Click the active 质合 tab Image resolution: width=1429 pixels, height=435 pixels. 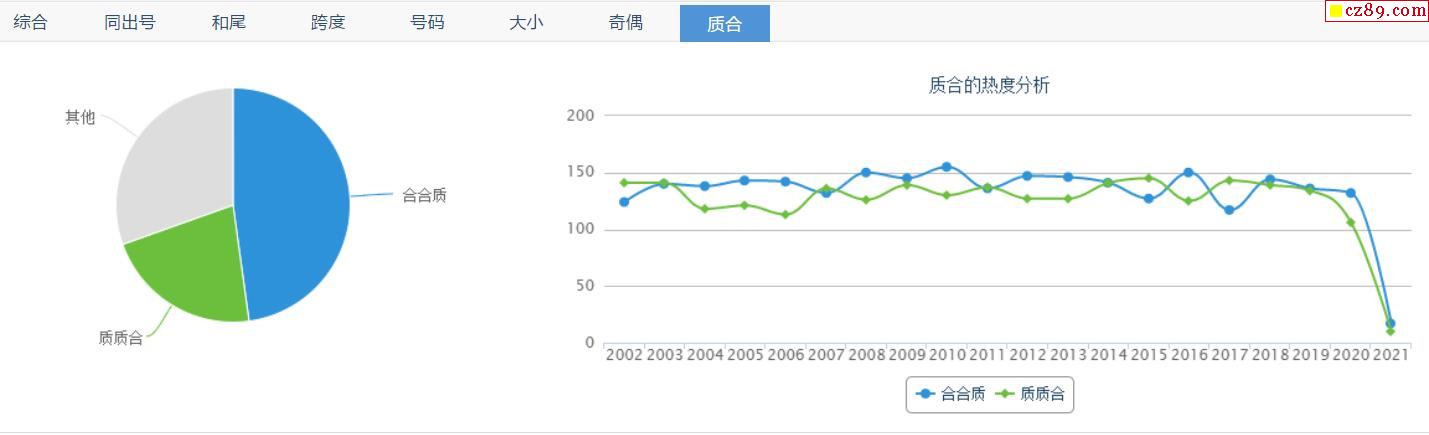[x=724, y=24]
